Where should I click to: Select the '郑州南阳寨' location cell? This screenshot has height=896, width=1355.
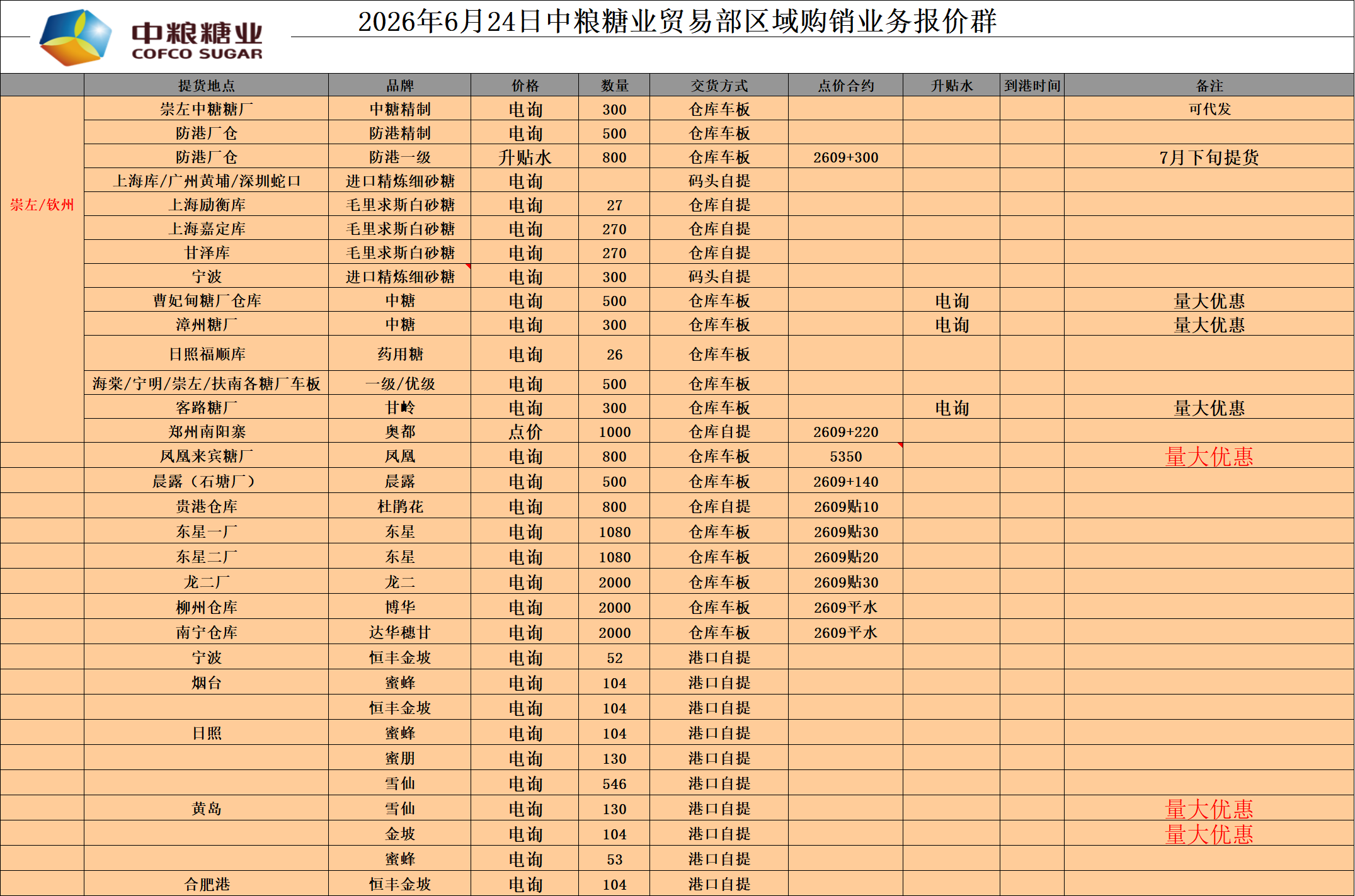(x=206, y=431)
